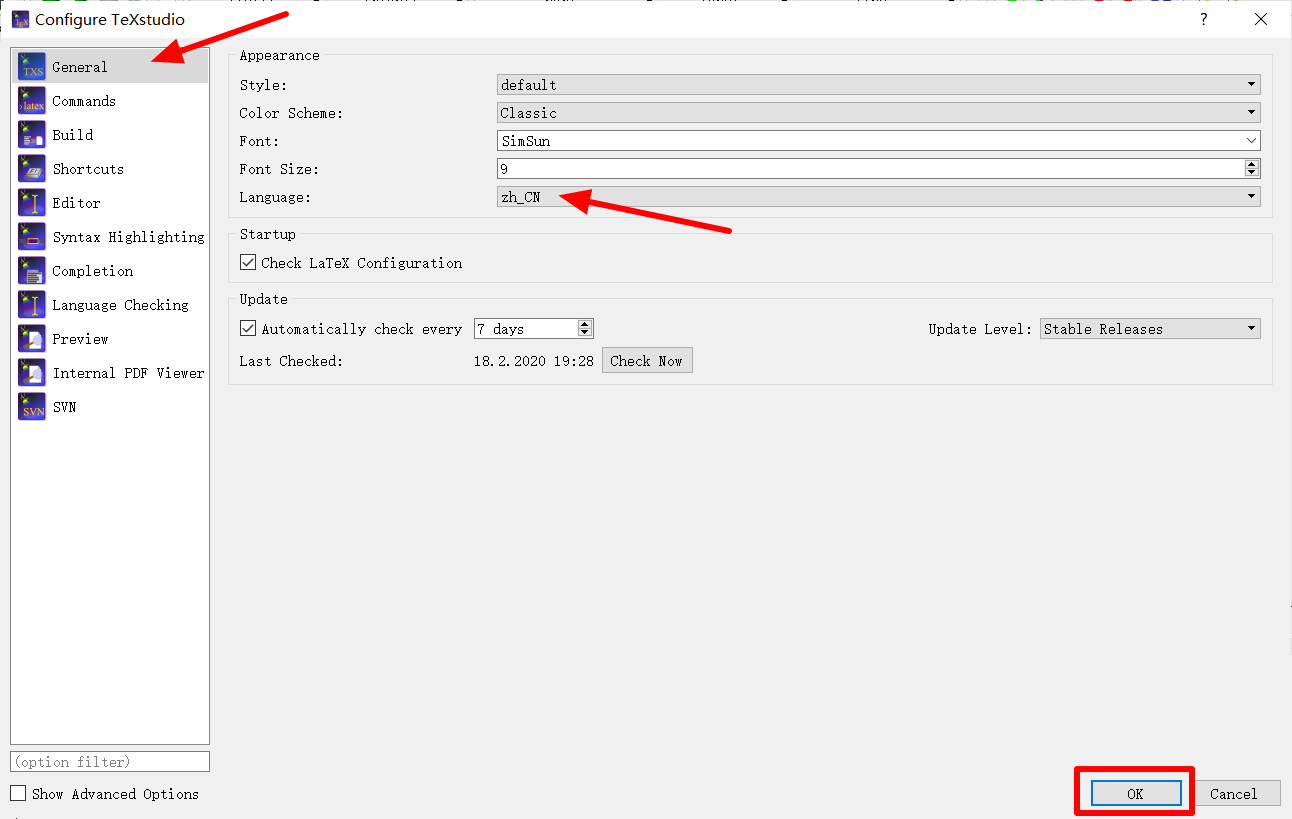The image size is (1292, 819).
Task: Open the Commands settings page
Action: point(110,101)
